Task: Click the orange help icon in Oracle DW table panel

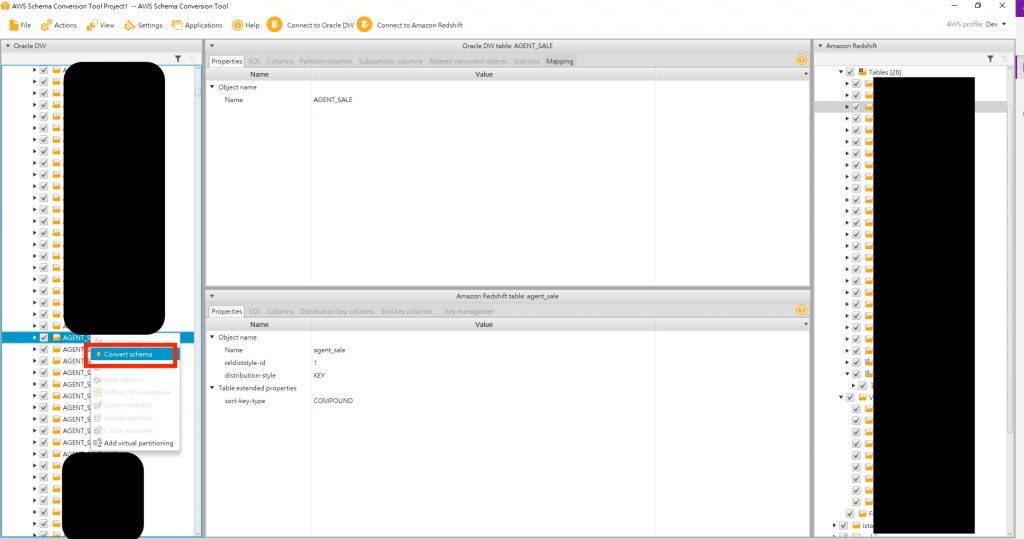Action: pos(801,59)
